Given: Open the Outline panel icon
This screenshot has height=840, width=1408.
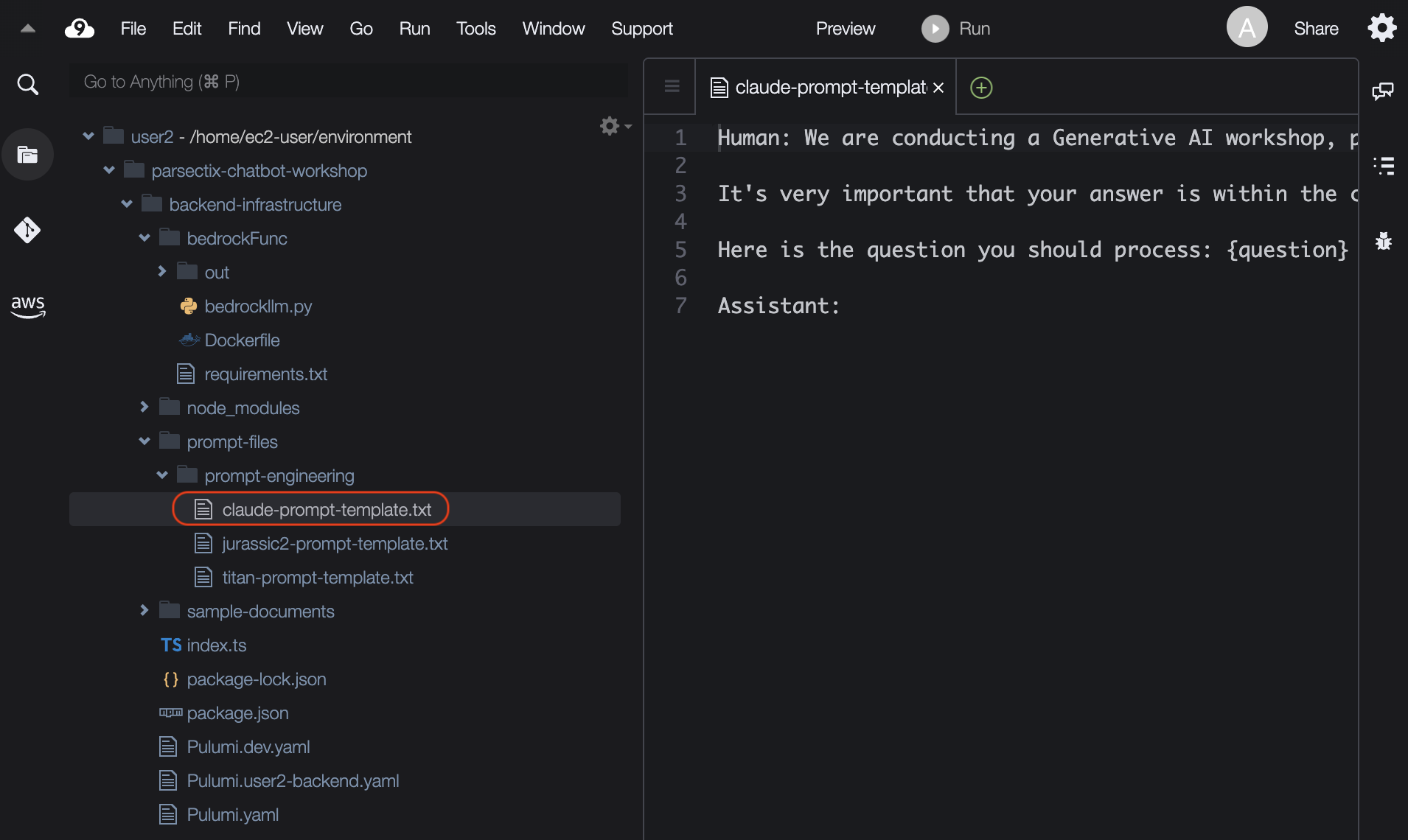Looking at the screenshot, I should pos(1384,166).
